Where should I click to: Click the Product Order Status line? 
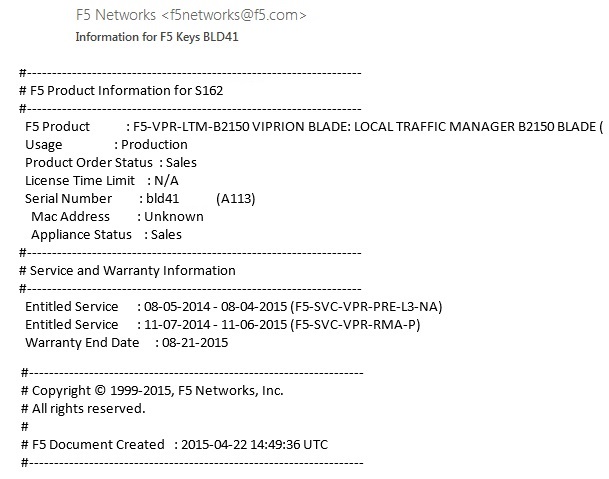tap(110, 163)
